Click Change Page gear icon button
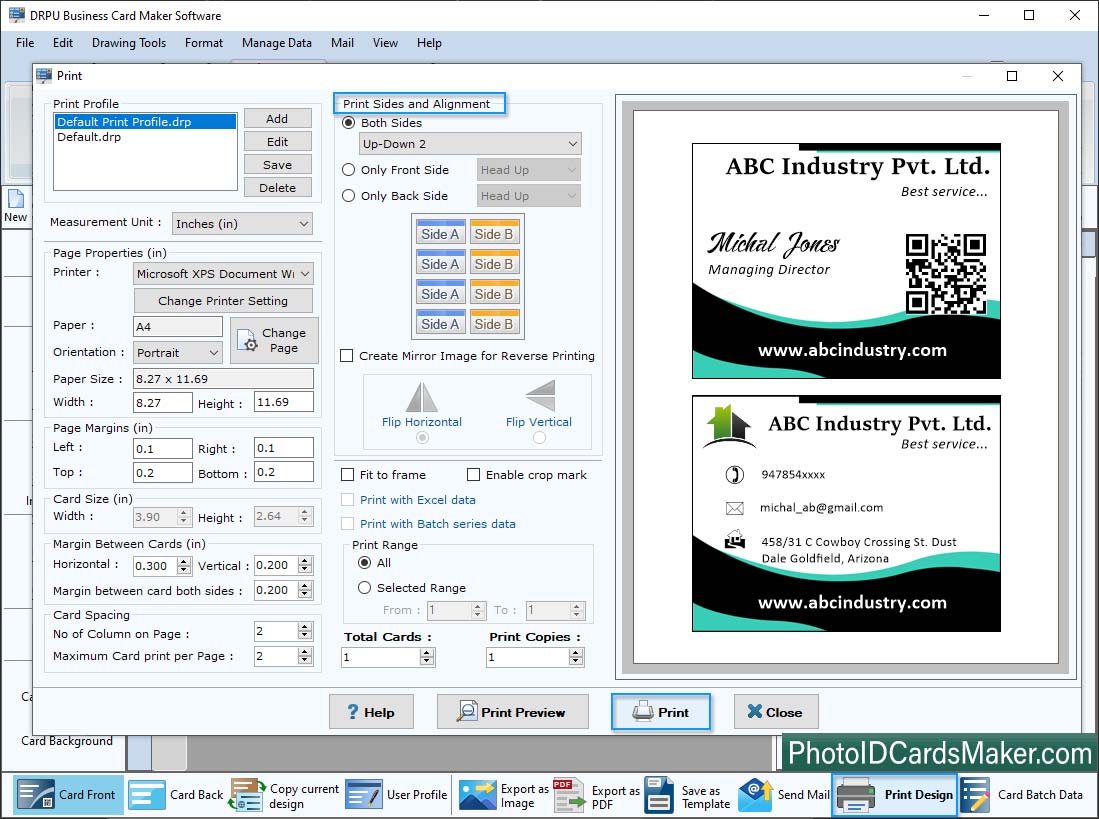The width and height of the screenshot is (1099, 819). [x=274, y=340]
